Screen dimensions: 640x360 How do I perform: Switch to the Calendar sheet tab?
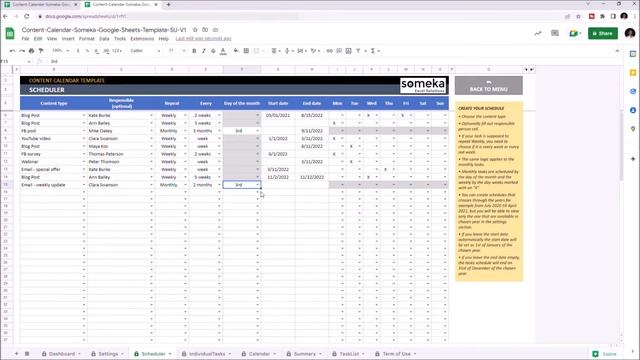pyautogui.click(x=259, y=354)
